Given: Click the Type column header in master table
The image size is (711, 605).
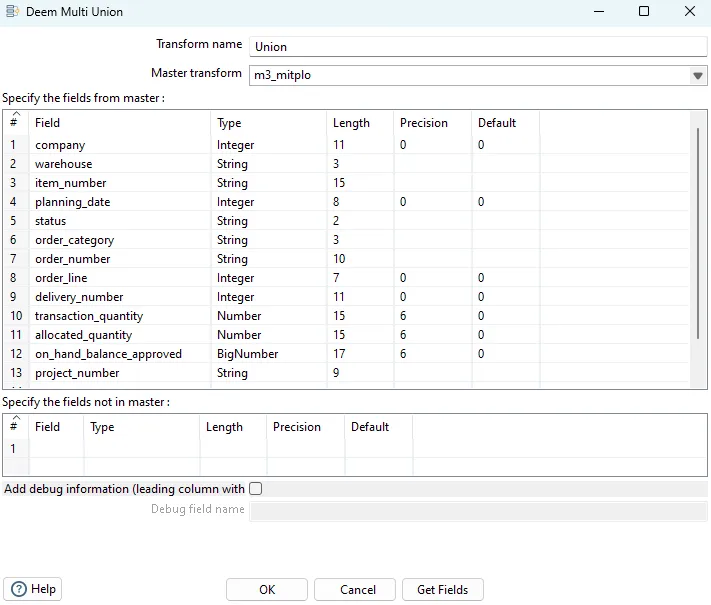Looking at the screenshot, I should click(x=229, y=123).
